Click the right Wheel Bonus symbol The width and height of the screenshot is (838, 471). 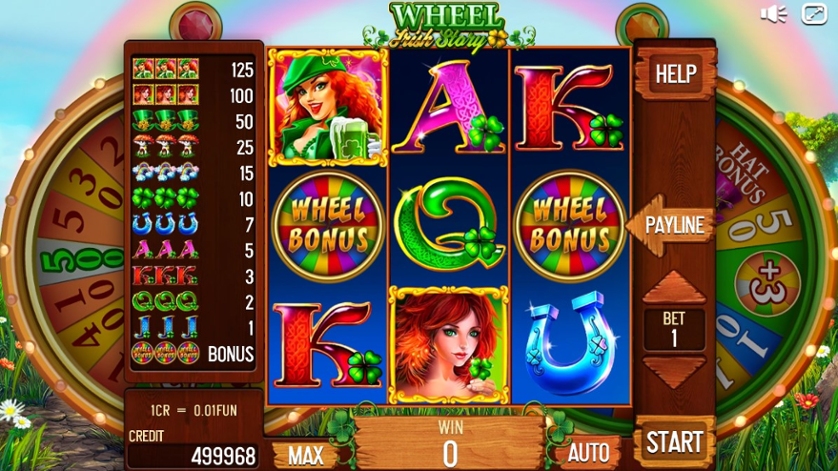tap(570, 226)
